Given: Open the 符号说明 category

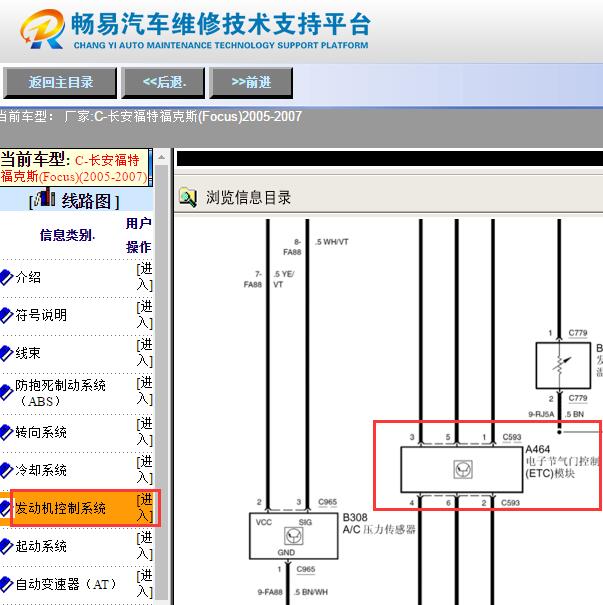Looking at the screenshot, I should (41, 316).
